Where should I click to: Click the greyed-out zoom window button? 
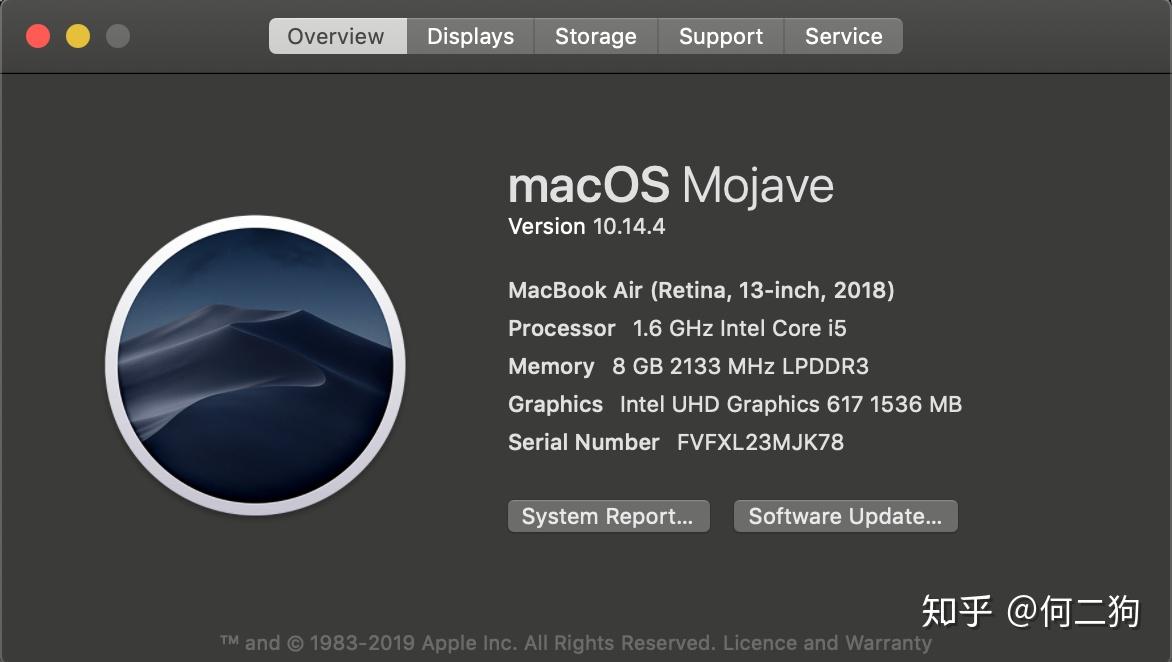click(117, 36)
